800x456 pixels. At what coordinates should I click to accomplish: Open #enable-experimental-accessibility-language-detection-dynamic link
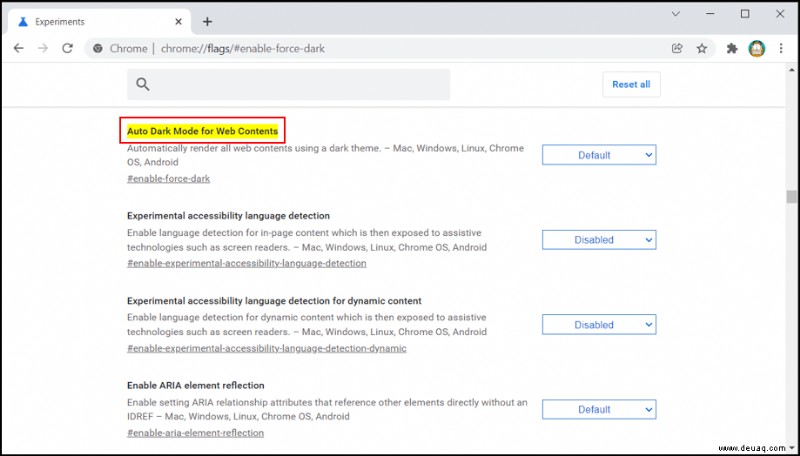coord(267,348)
